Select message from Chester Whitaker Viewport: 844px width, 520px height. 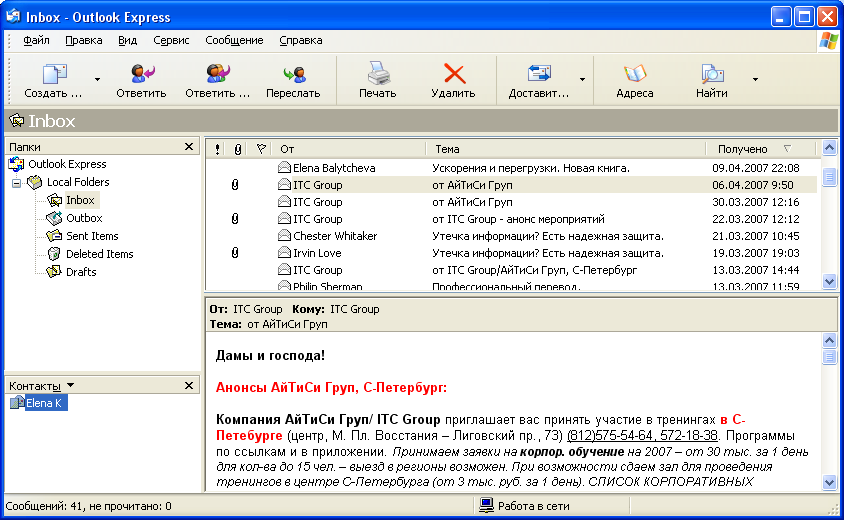coord(512,236)
